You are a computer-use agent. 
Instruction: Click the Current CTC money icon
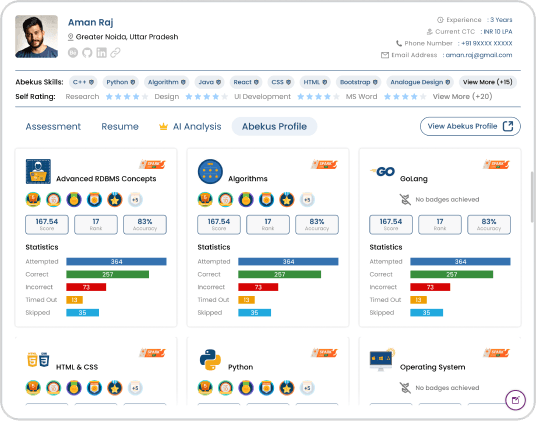coord(430,32)
